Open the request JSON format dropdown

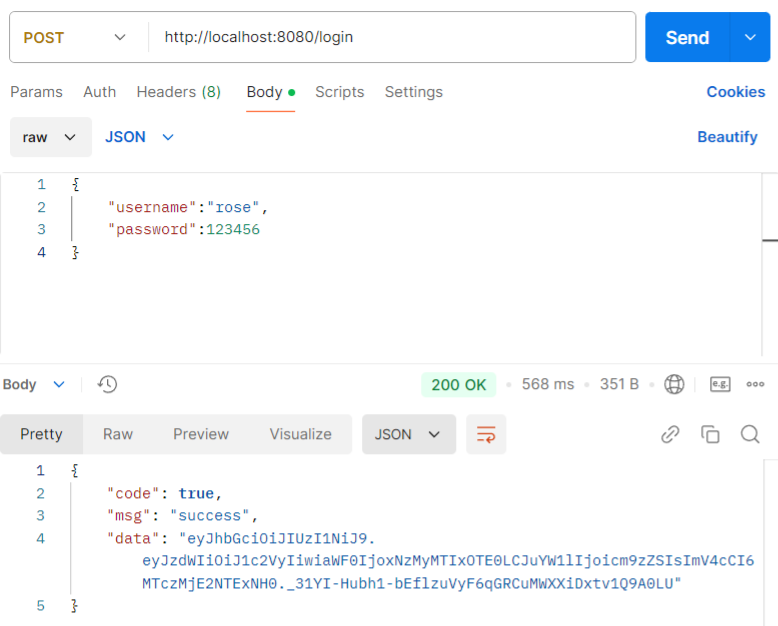click(139, 137)
